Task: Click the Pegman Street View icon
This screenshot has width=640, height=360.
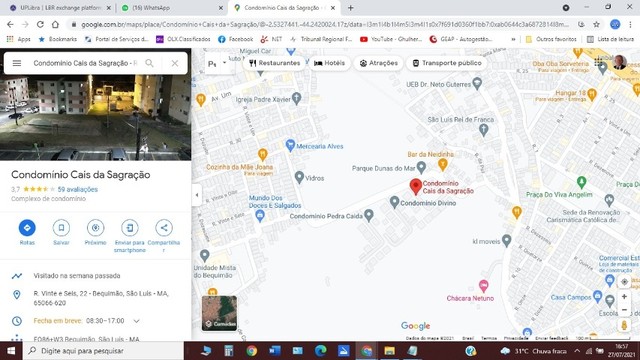Action: (x=624, y=325)
